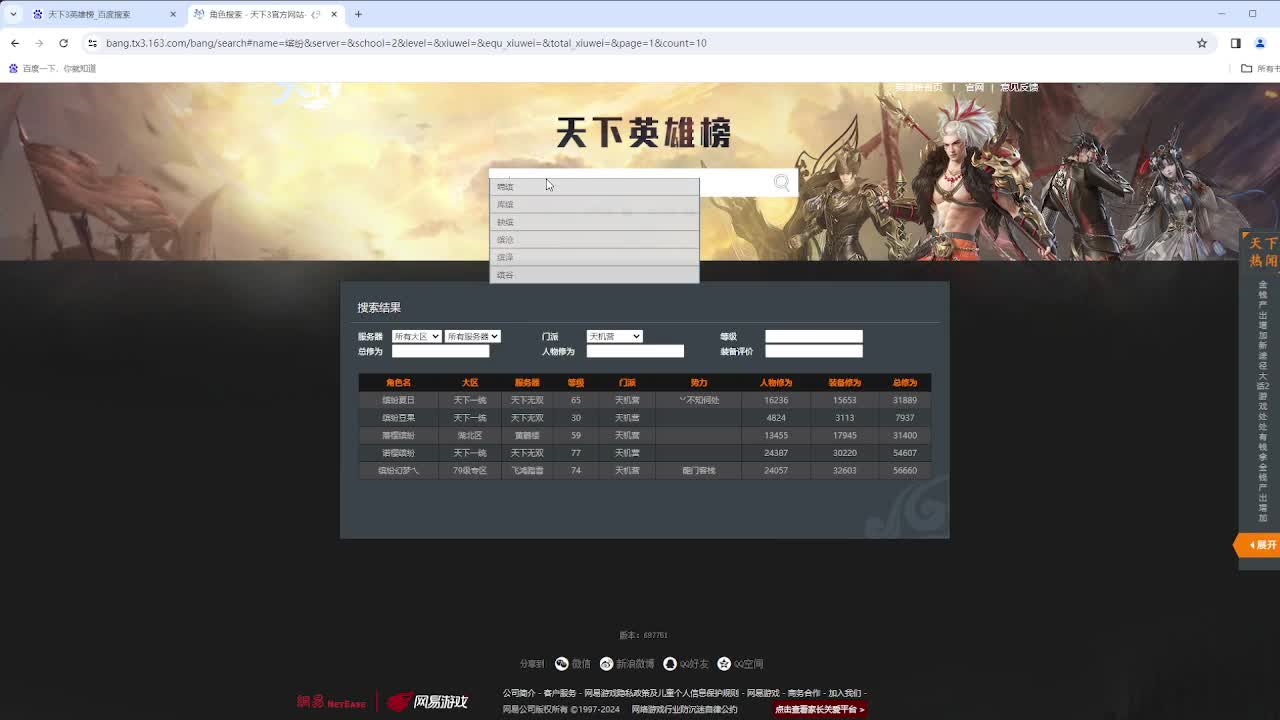The image size is (1280, 720).
Task: Click the 装备修为 column header
Action: (845, 383)
